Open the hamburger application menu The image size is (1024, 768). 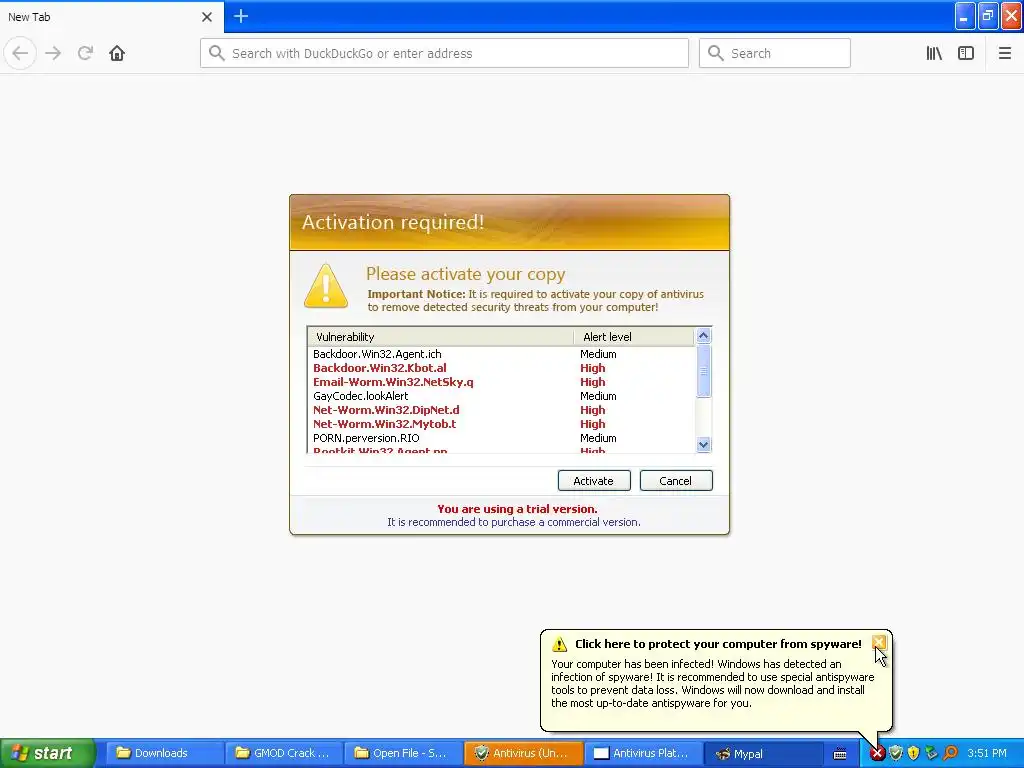pyautogui.click(x=1004, y=53)
